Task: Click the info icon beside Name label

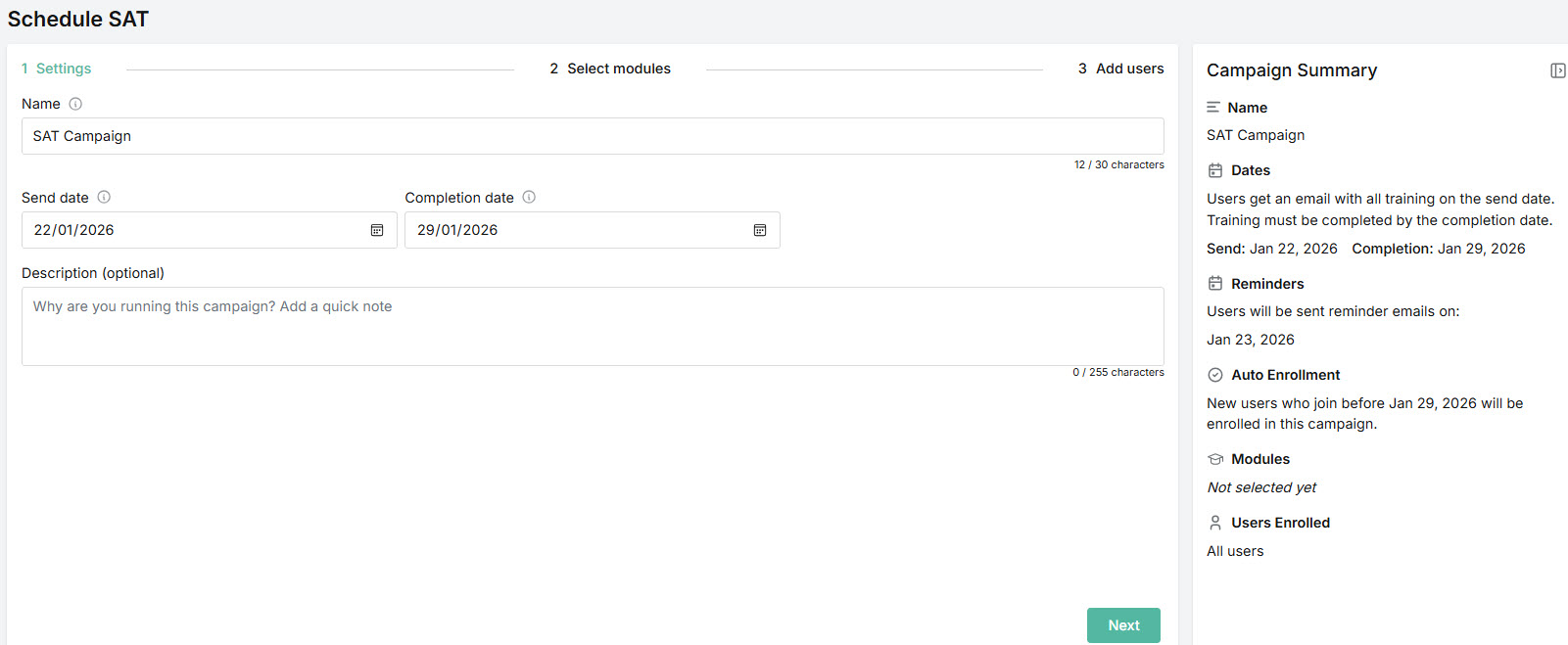Action: [x=75, y=104]
